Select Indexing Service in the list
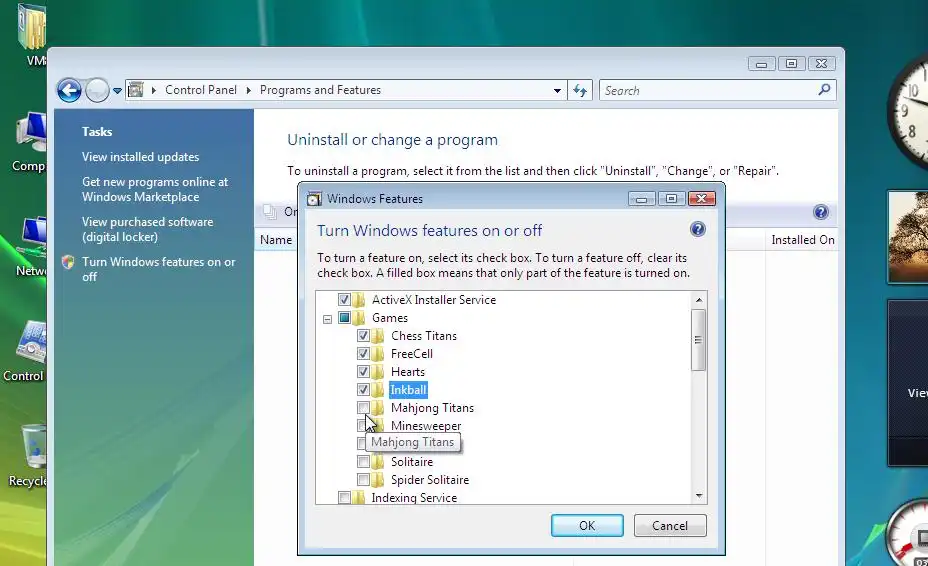 click(x=414, y=498)
